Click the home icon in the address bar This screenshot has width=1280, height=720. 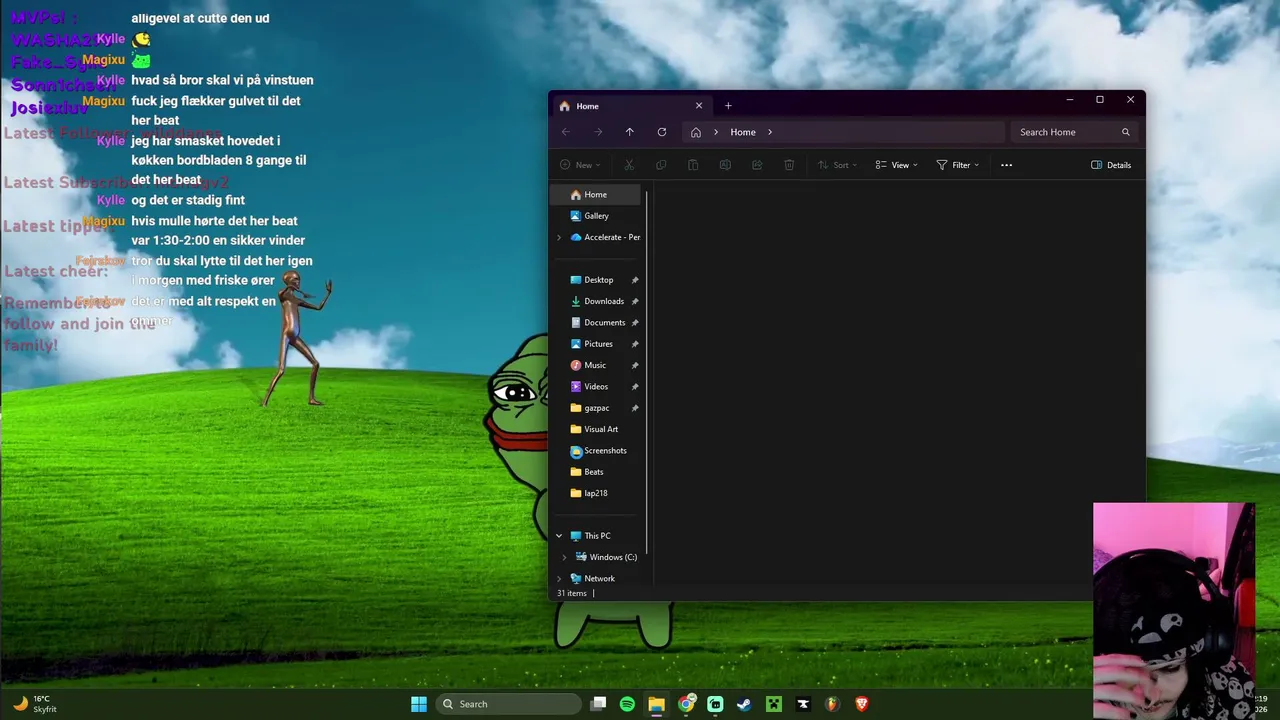[696, 132]
